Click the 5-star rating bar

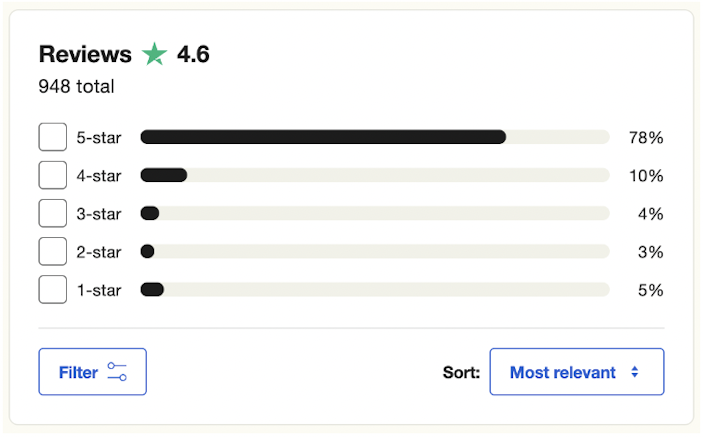(x=375, y=137)
